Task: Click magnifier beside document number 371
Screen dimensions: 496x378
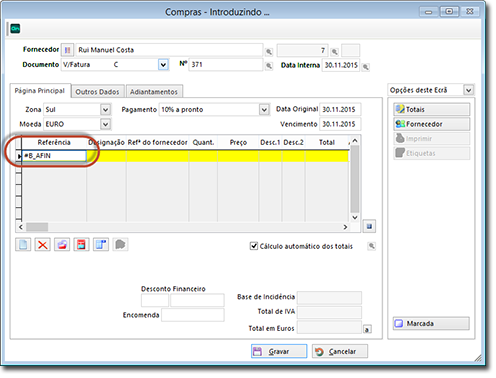Action: click(x=269, y=66)
